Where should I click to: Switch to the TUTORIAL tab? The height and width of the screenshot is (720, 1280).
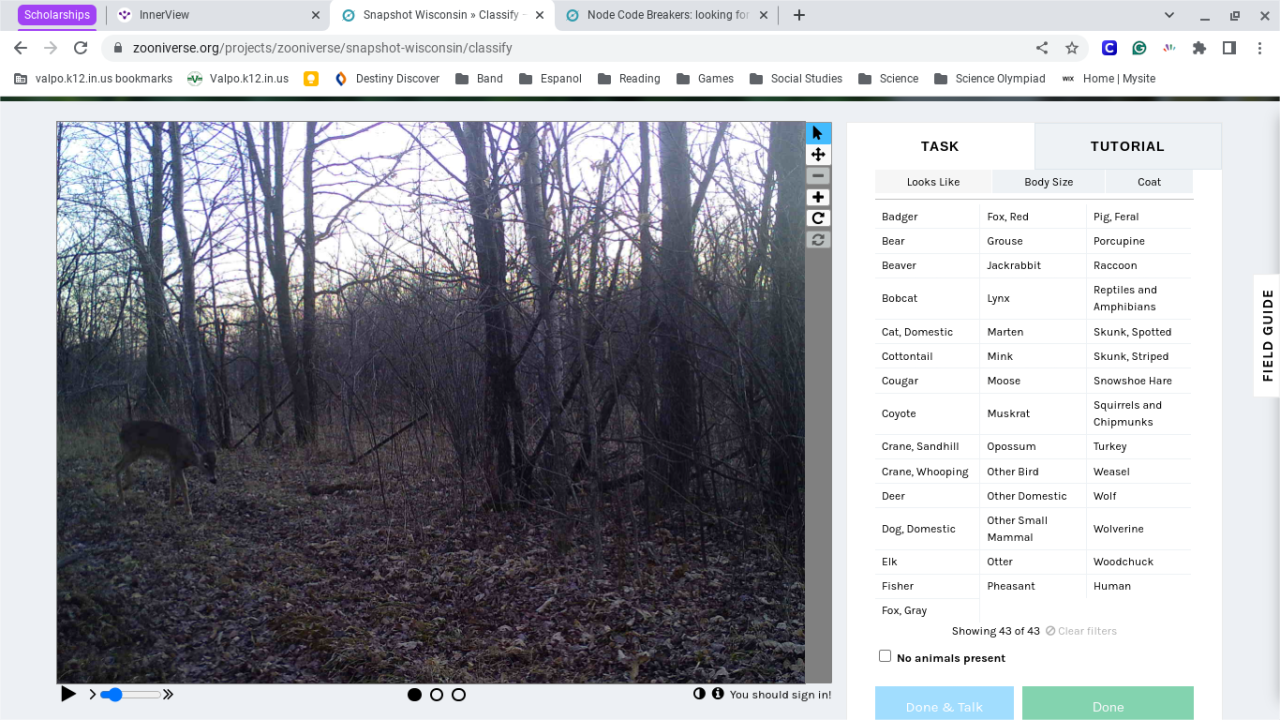click(1127, 146)
